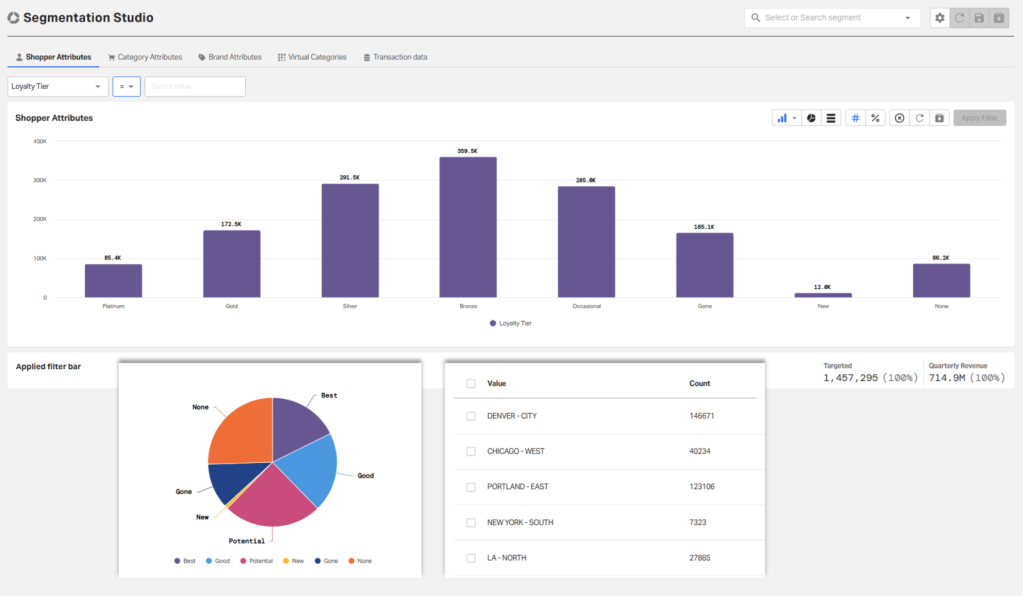Click the hash (#) count display icon
The height and width of the screenshot is (596, 1023).
pyautogui.click(x=855, y=117)
